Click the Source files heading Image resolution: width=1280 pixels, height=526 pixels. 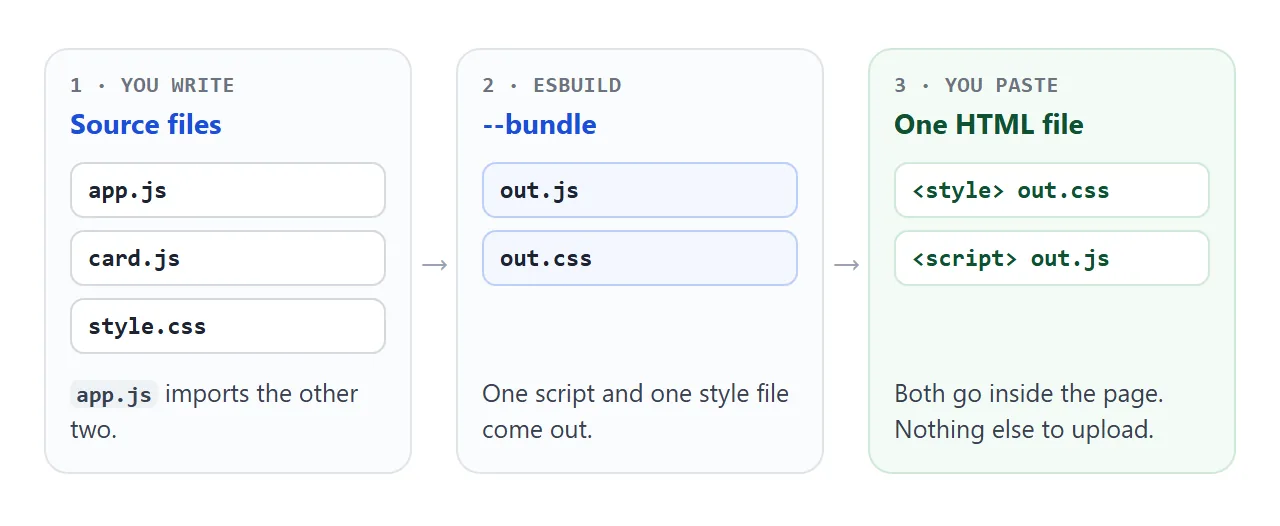click(x=146, y=125)
